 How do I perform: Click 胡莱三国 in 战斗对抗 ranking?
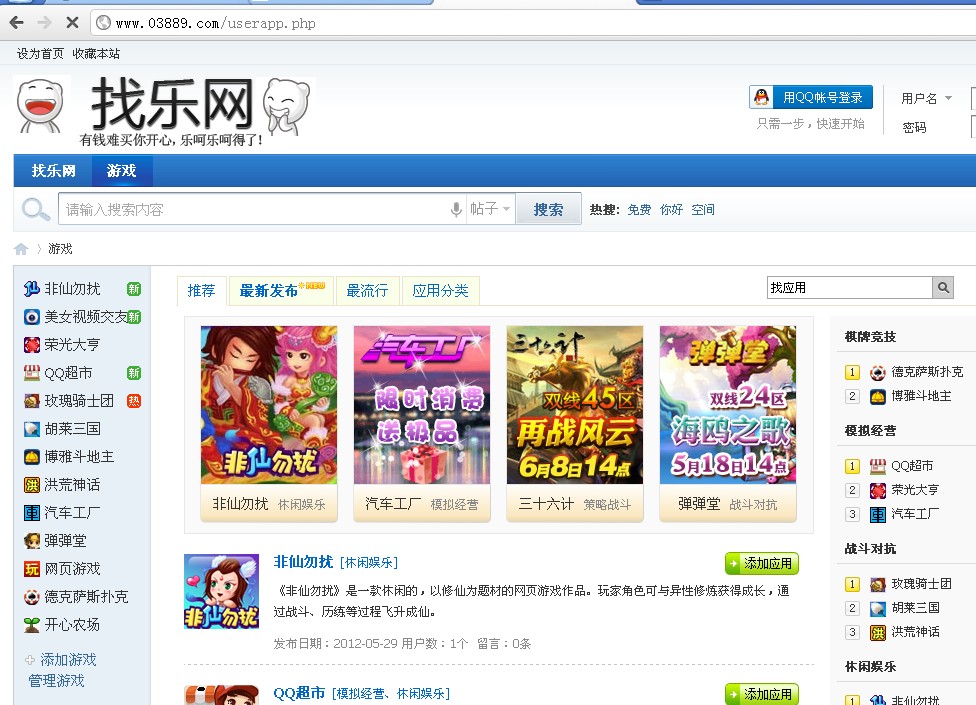(915, 608)
